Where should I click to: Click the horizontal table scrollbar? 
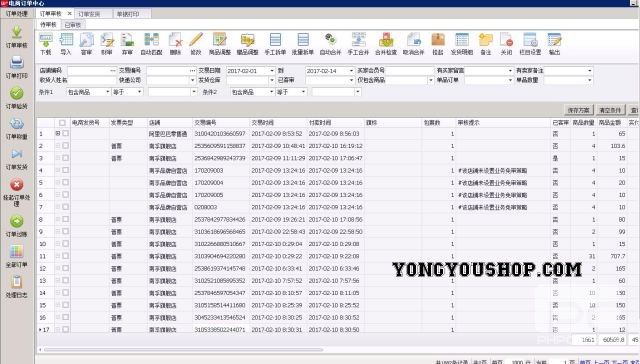click(184, 350)
